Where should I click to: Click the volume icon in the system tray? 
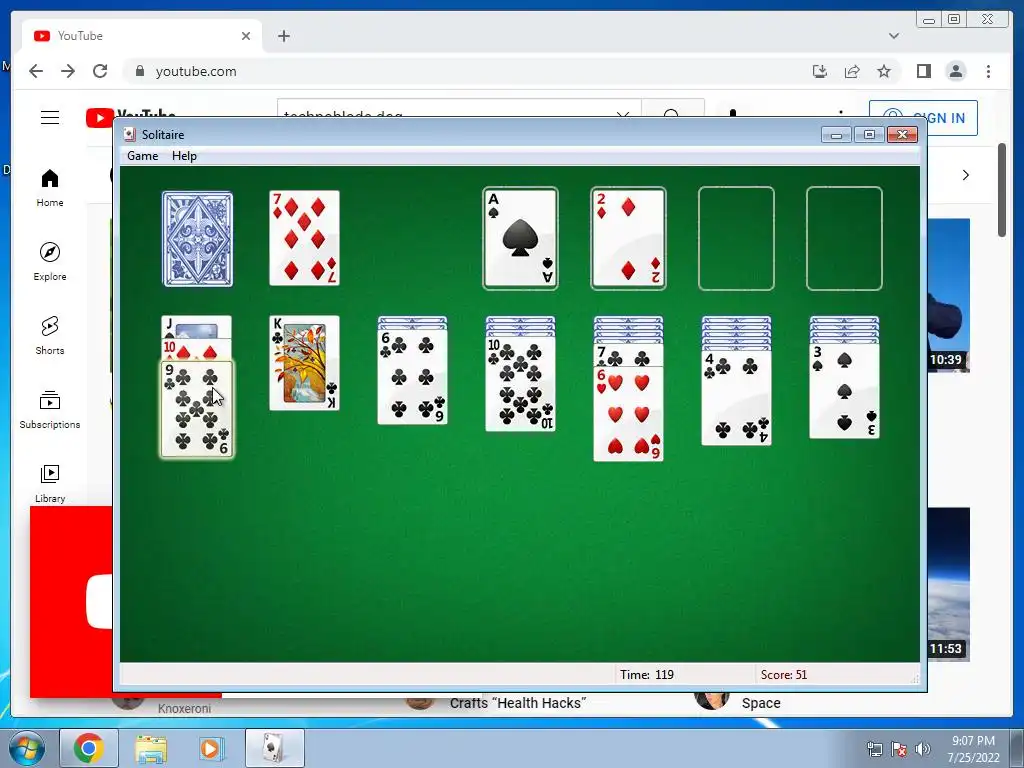922,748
